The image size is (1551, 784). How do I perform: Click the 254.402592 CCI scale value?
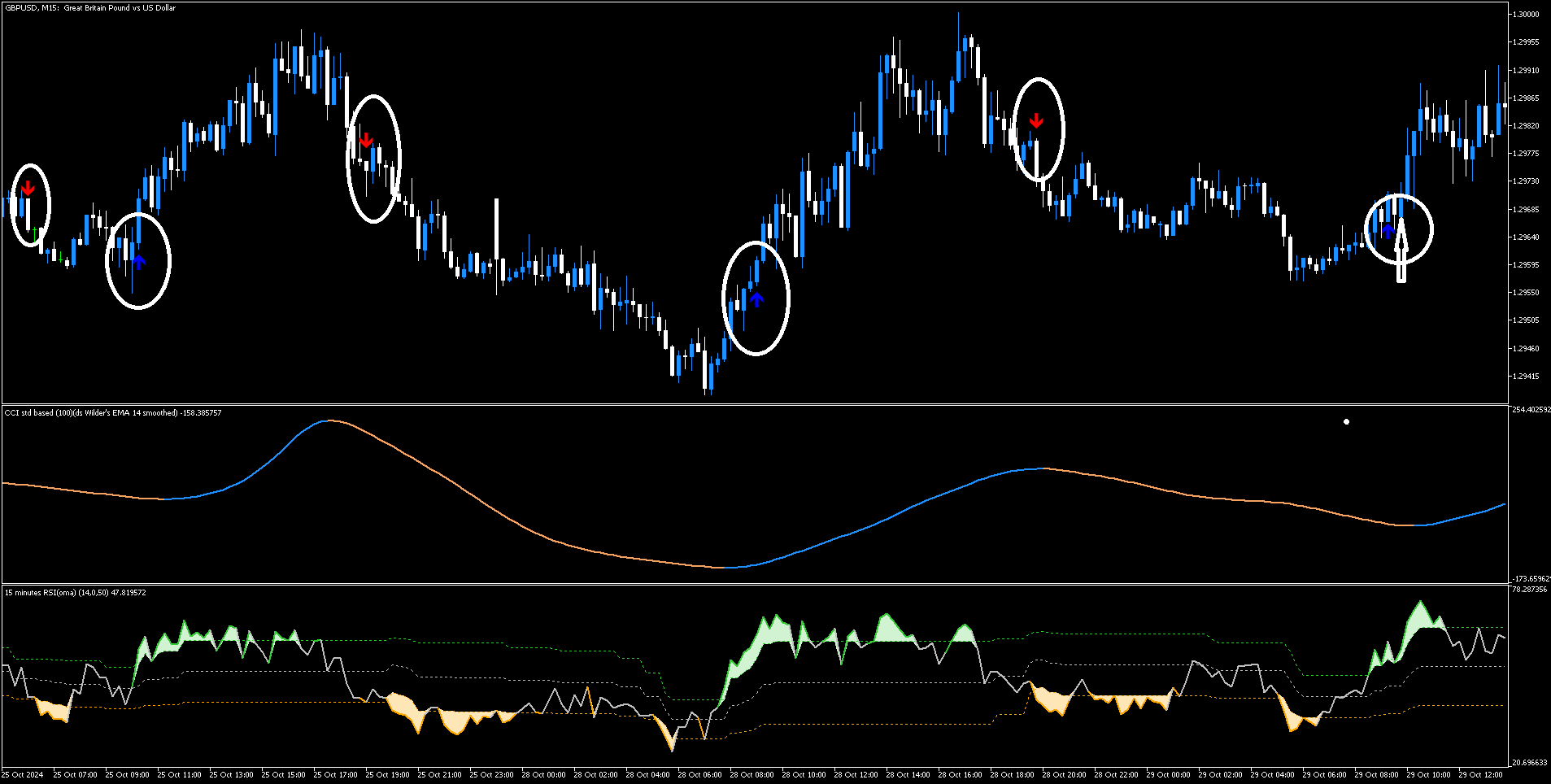1530,410
